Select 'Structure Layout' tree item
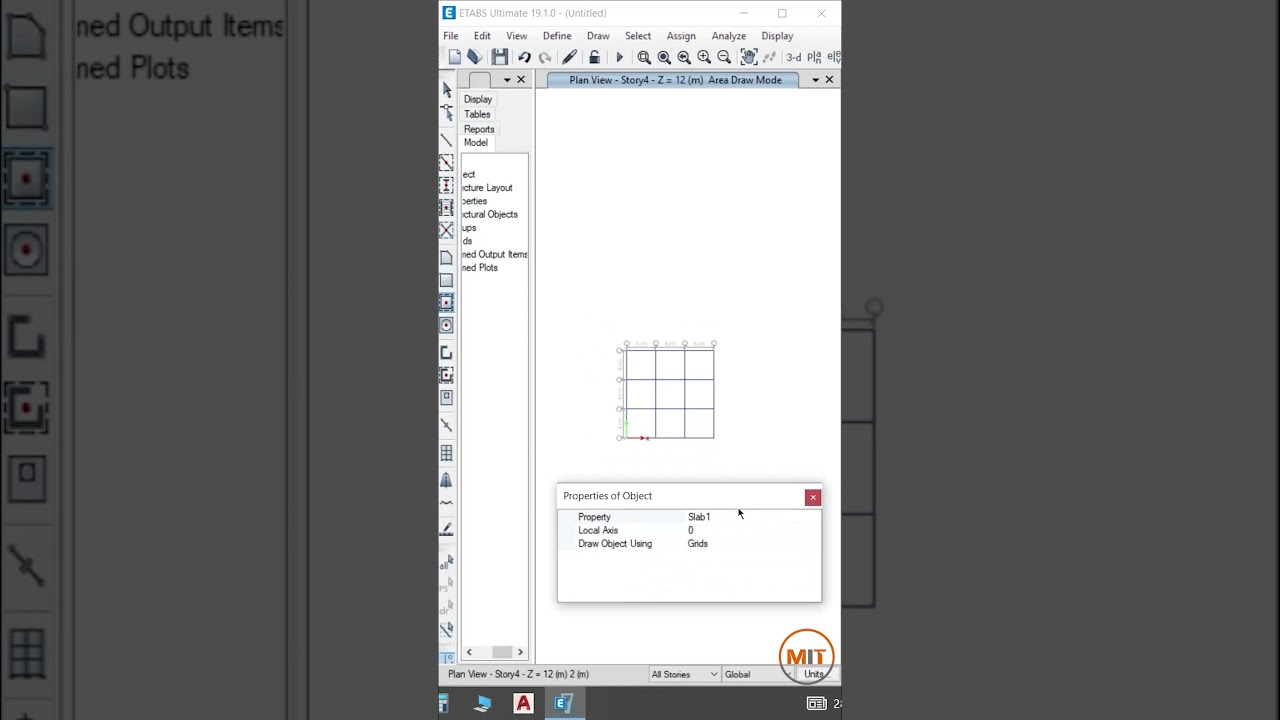Viewport: 1280px width, 720px height. [487, 188]
